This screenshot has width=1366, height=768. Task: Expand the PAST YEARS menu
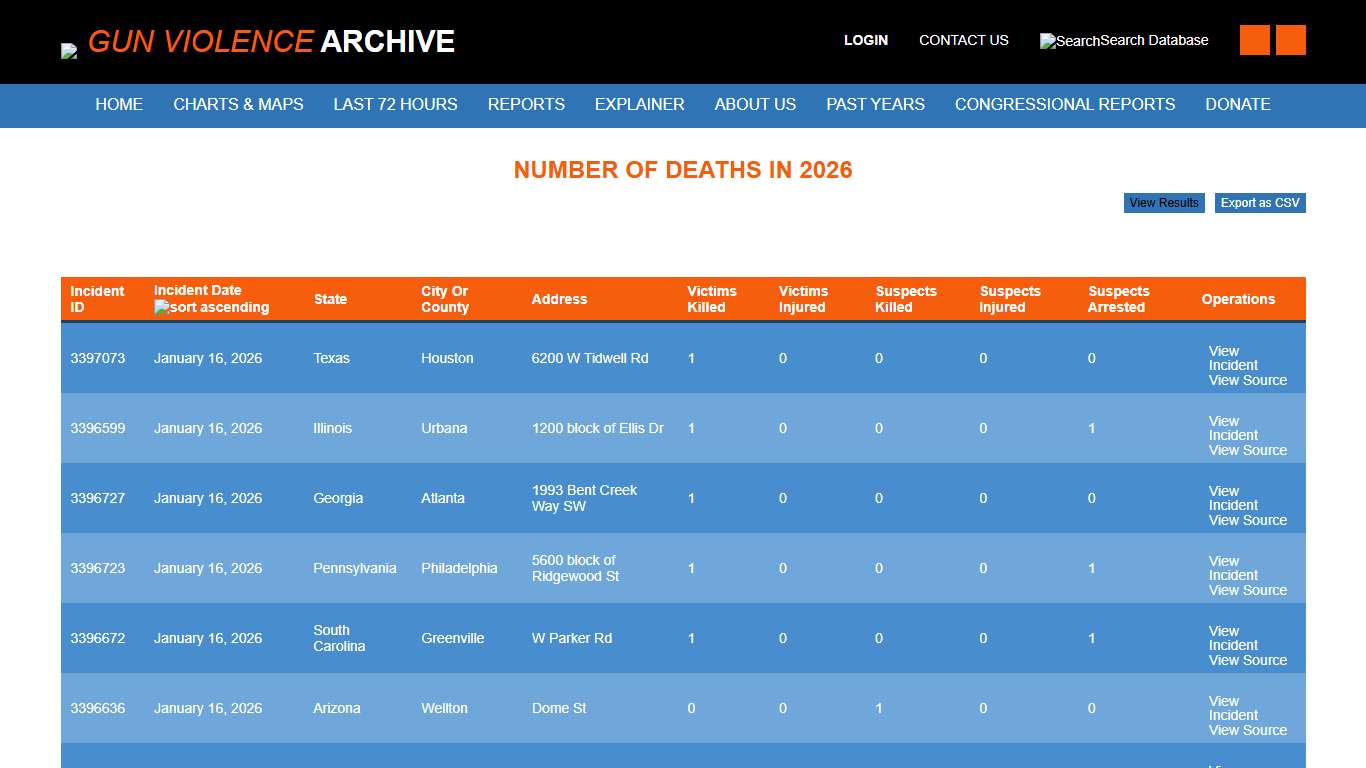point(875,105)
